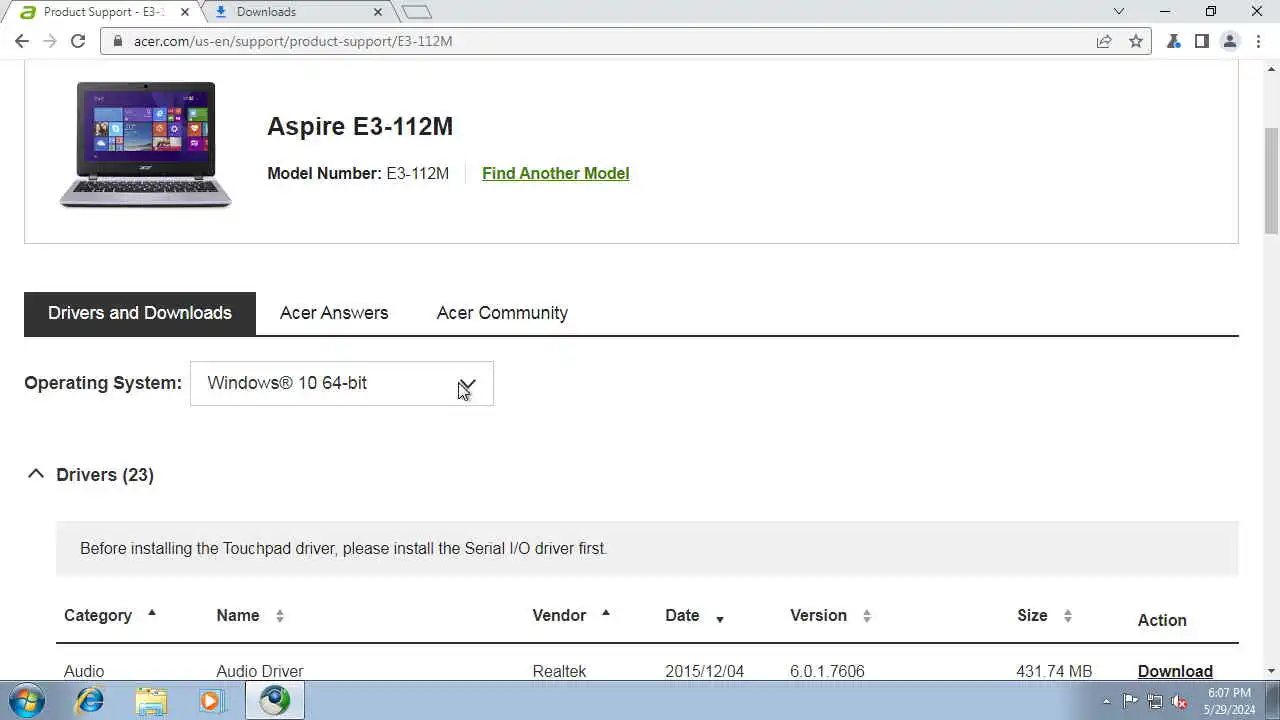This screenshot has height=720, width=1280.
Task: Open Windows Media Player from the taskbar
Action: 211,701
